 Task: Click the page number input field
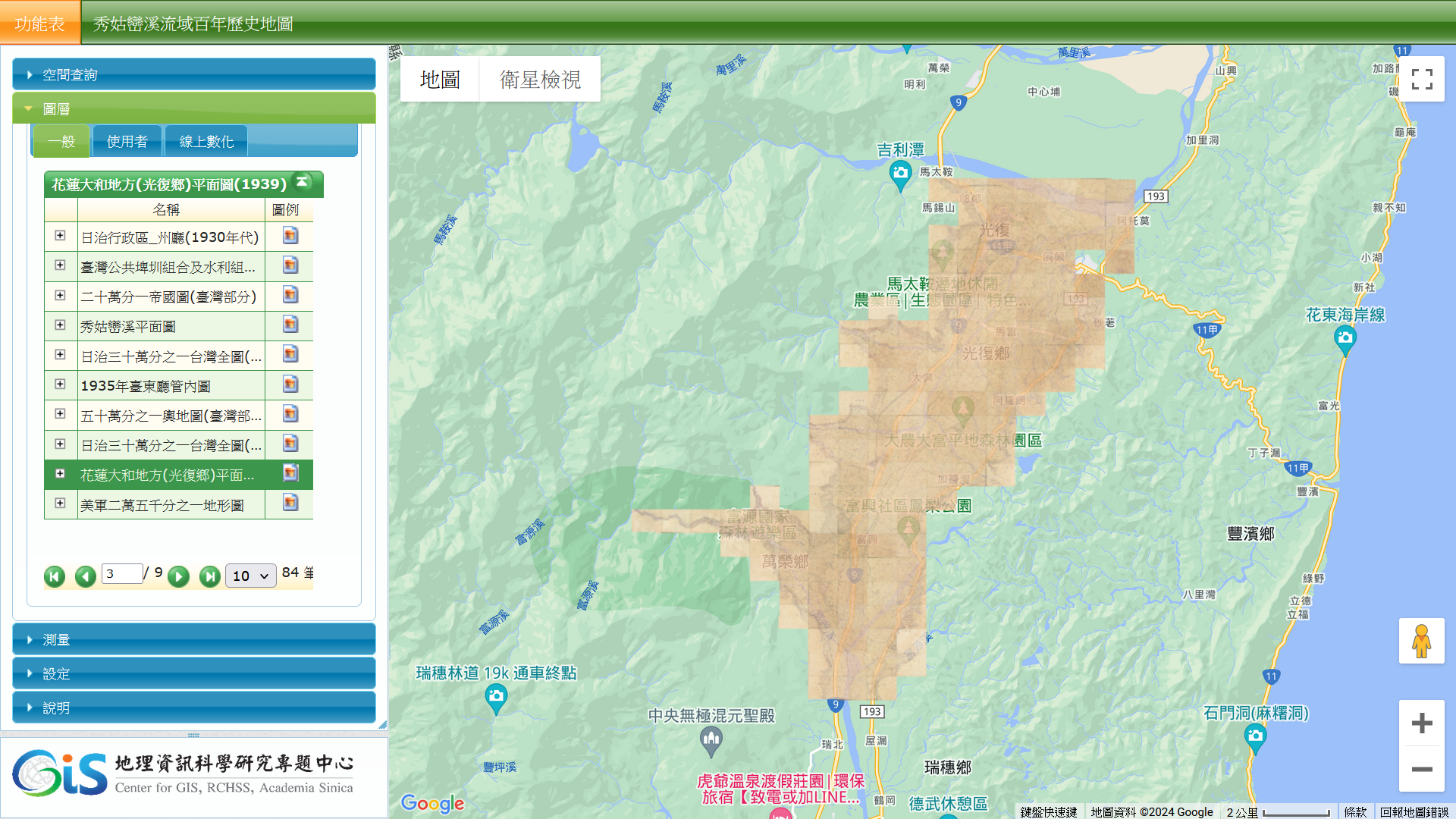[x=122, y=574]
